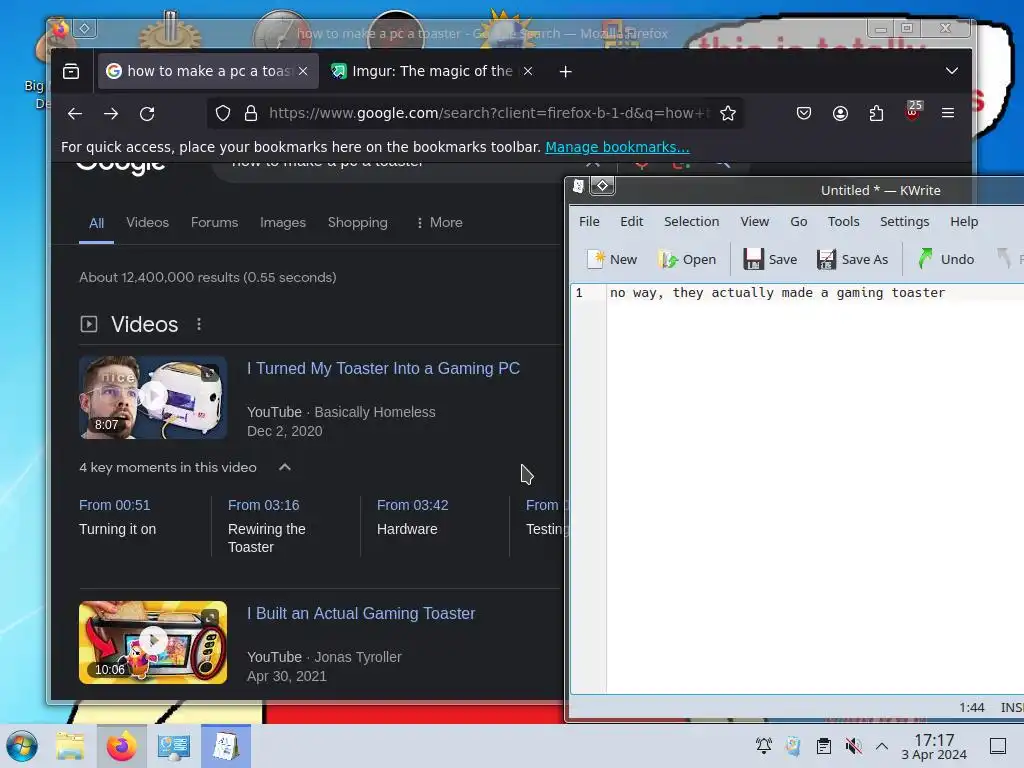Click Firefox icon on taskbar

coord(122,746)
